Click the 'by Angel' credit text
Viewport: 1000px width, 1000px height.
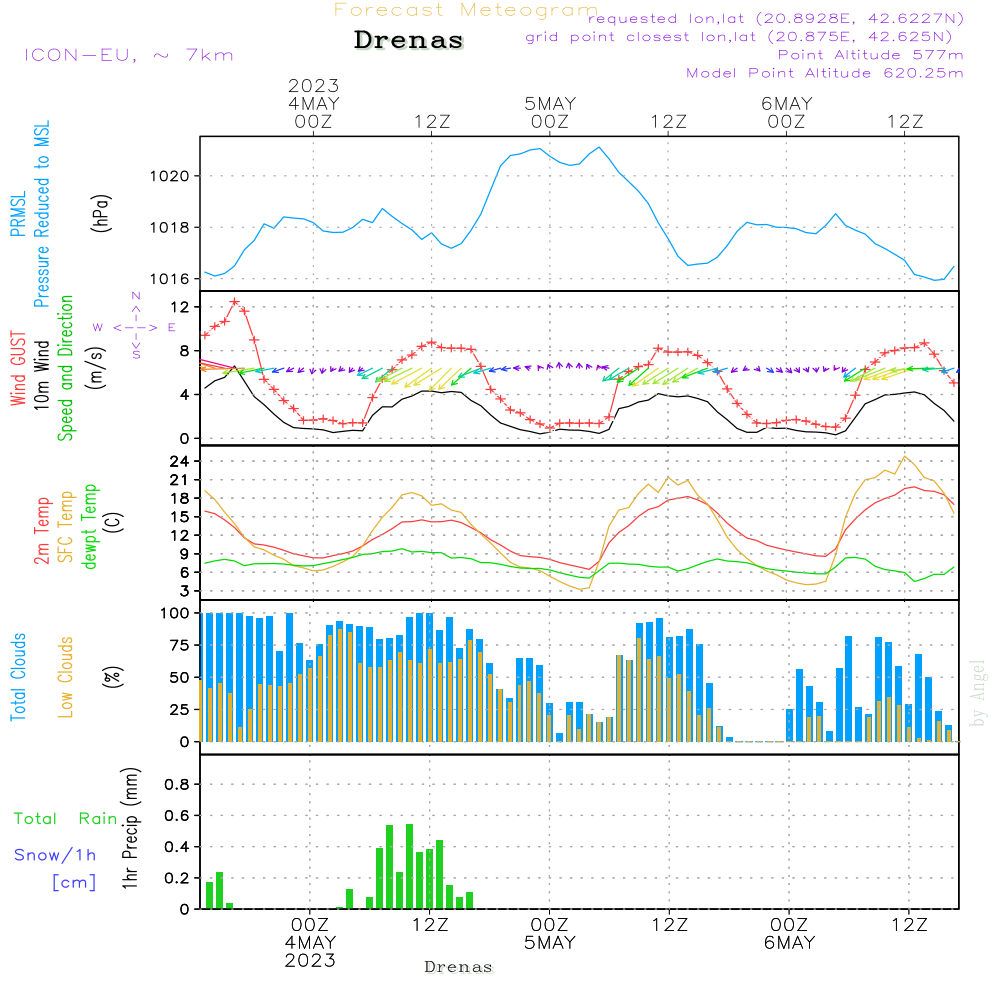(x=978, y=693)
